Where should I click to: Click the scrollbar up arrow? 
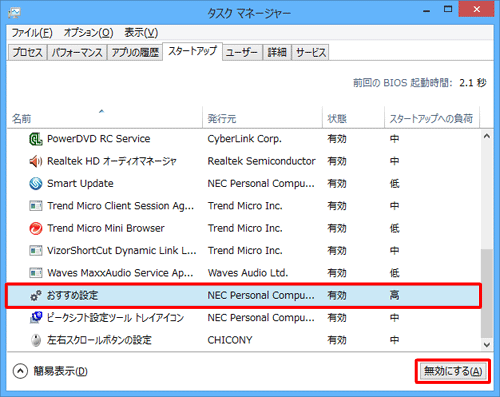pyautogui.click(x=487, y=136)
